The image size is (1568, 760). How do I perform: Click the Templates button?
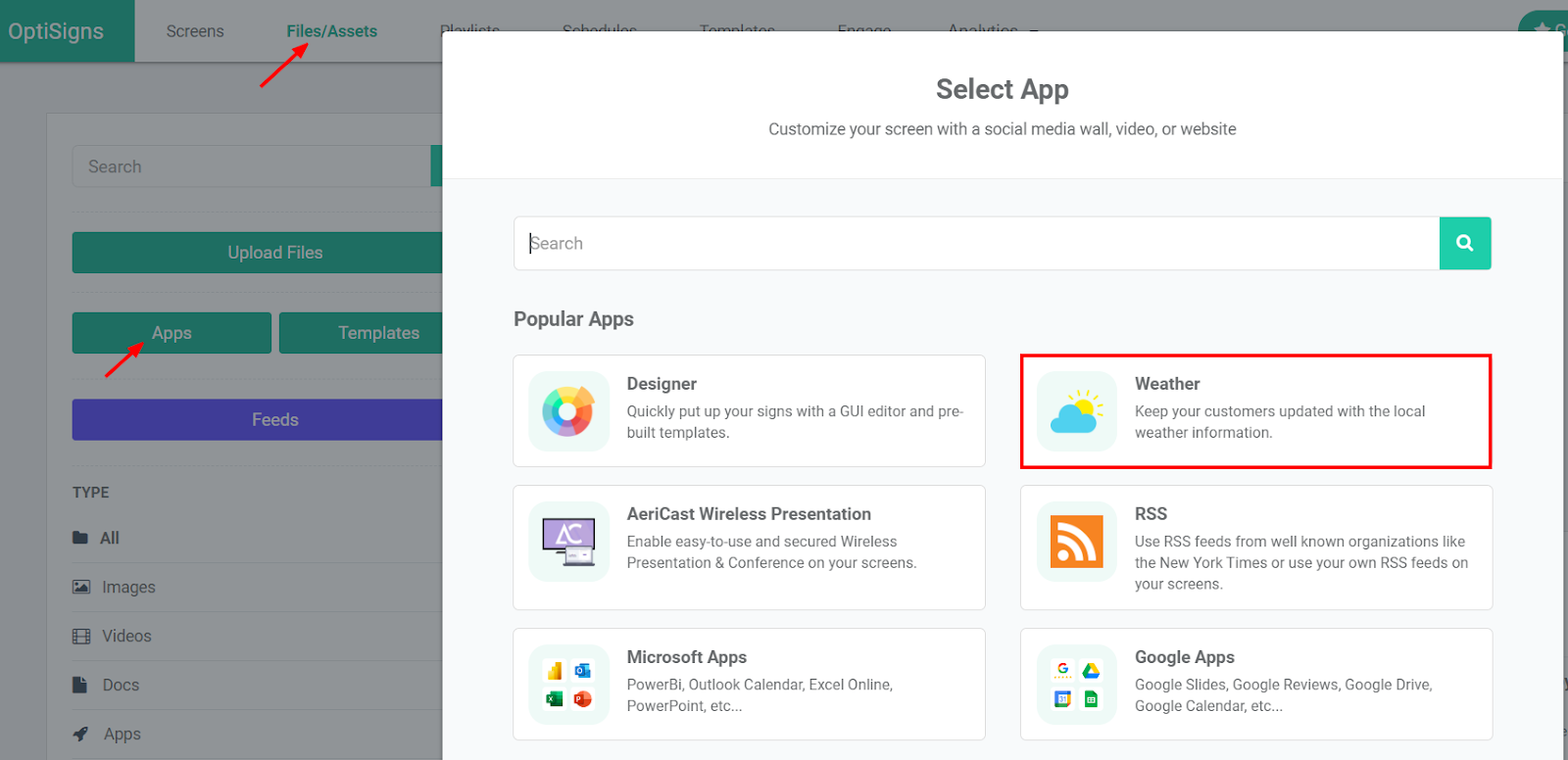(x=361, y=333)
